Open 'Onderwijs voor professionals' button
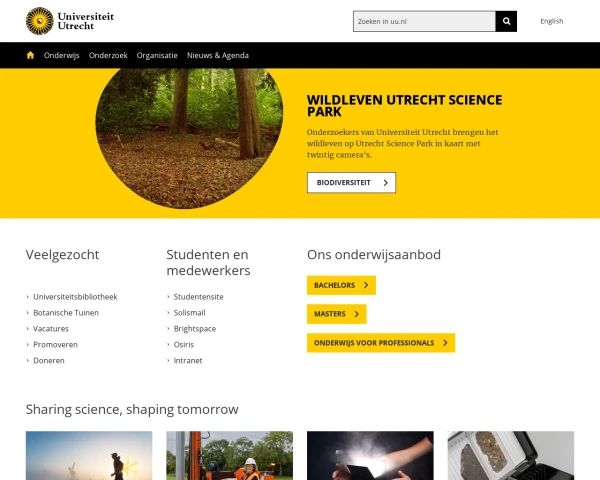 [x=381, y=343]
